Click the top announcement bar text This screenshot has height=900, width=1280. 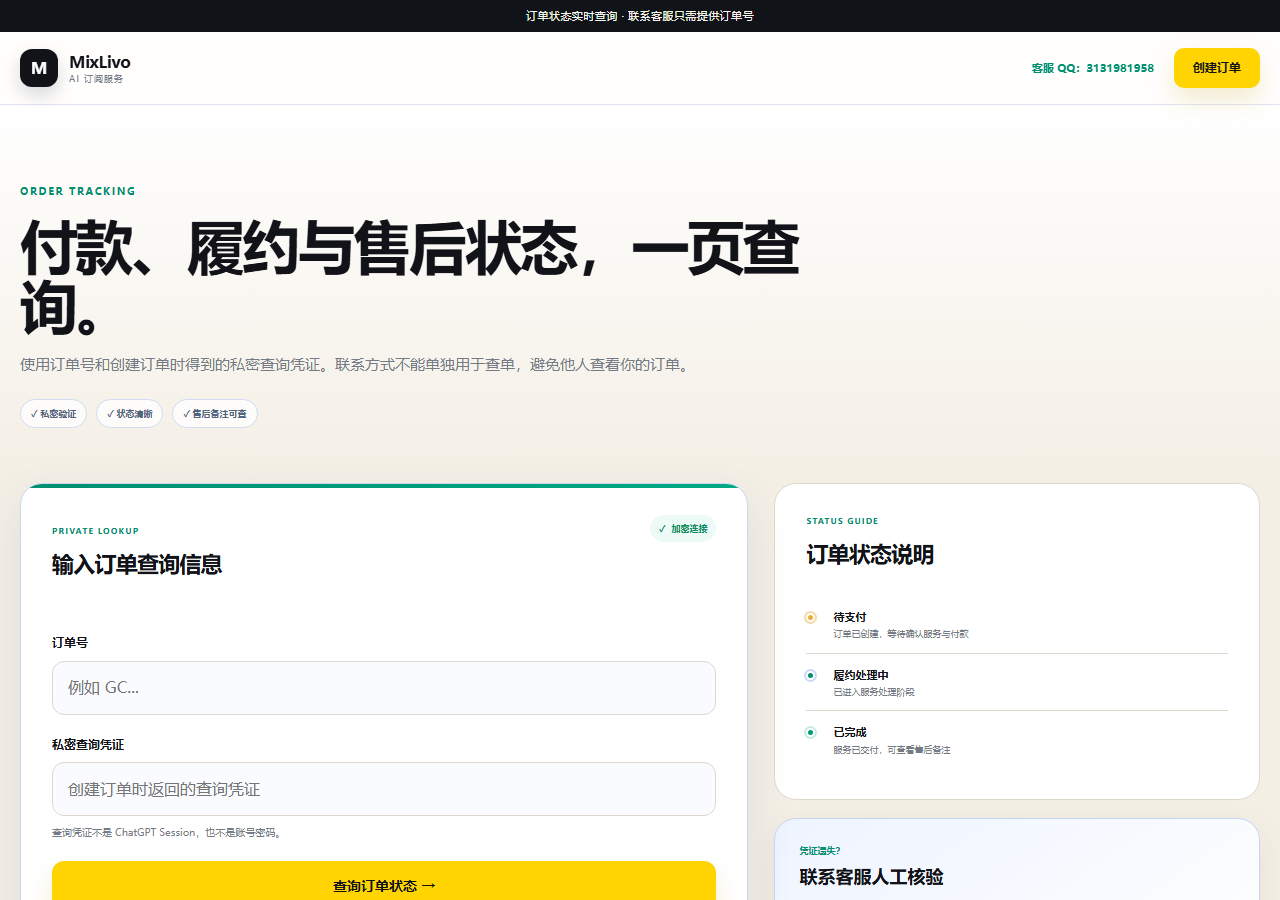click(x=640, y=16)
